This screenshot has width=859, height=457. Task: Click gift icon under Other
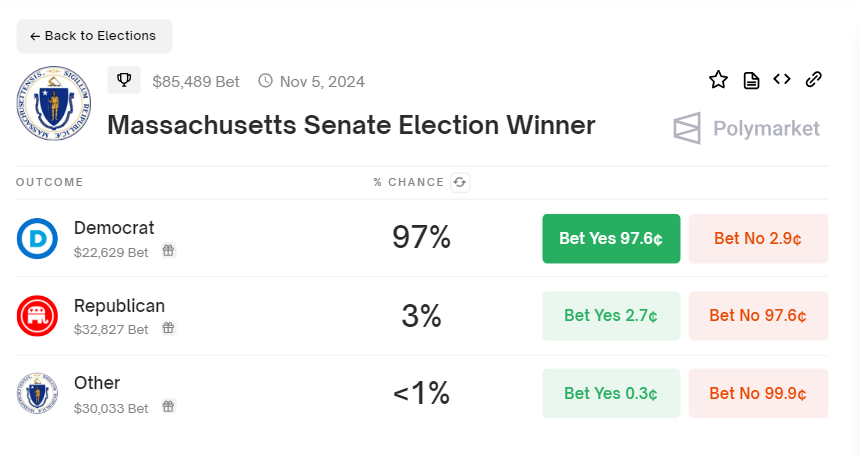tap(168, 406)
